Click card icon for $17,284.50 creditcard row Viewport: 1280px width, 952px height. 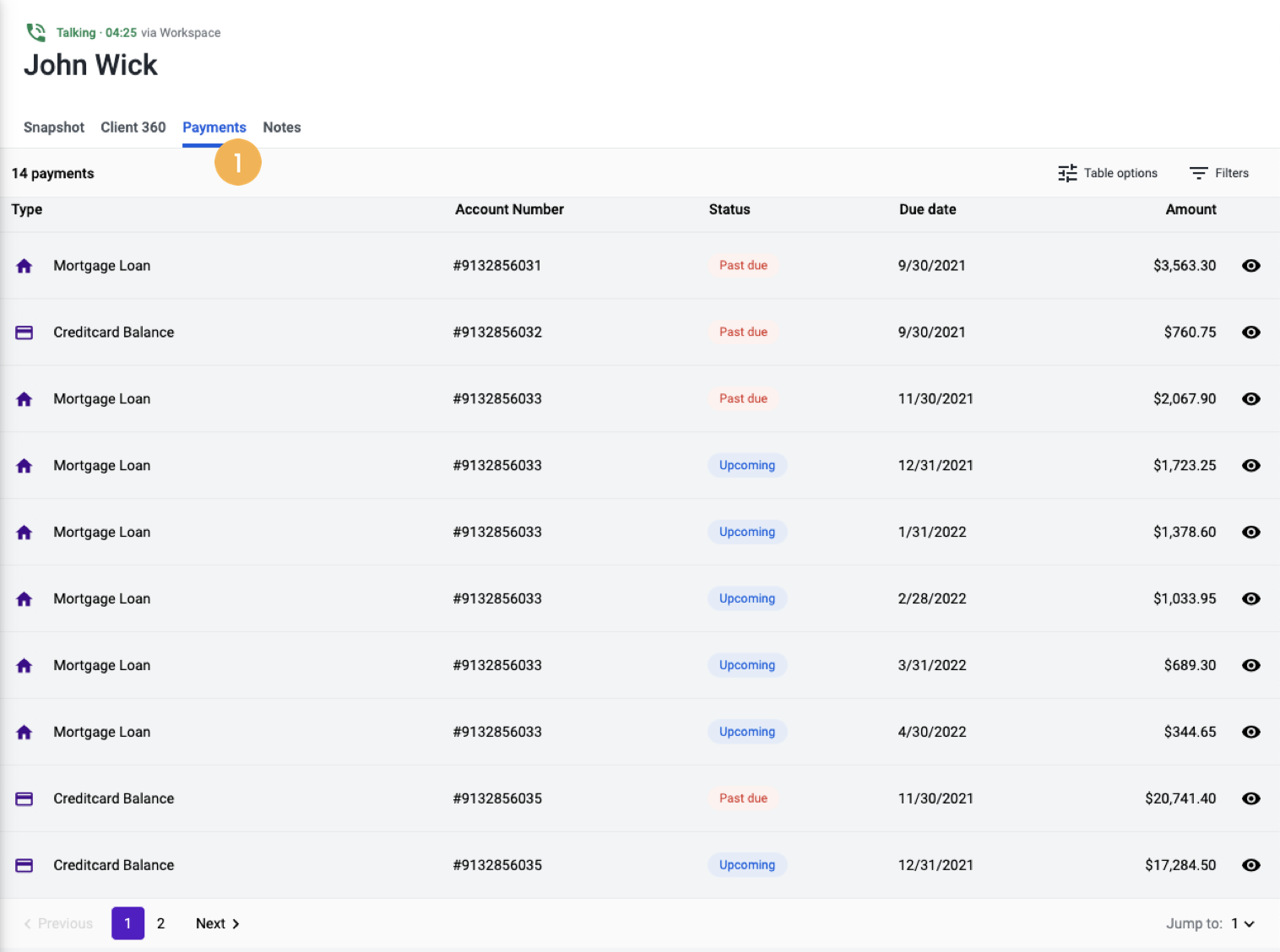coord(24,865)
